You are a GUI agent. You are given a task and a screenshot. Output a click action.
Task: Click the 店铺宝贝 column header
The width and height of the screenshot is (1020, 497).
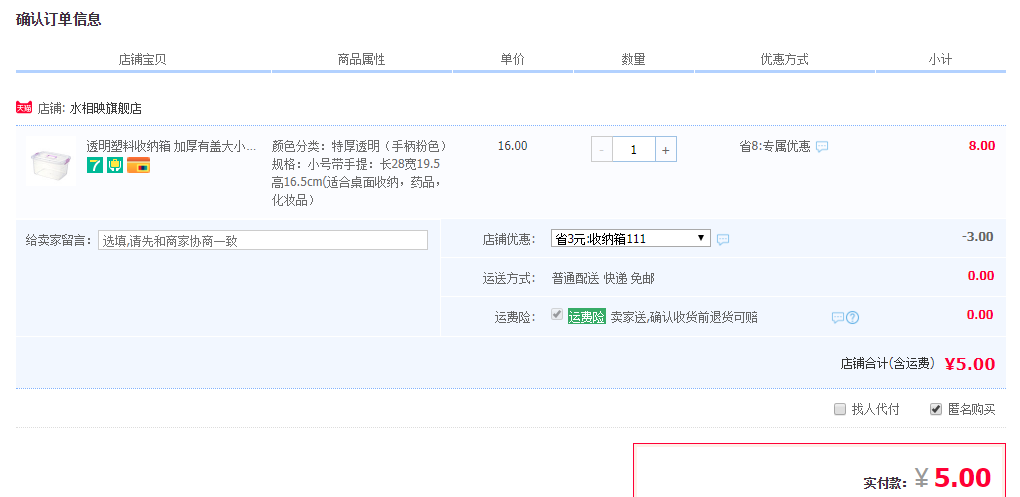(142, 59)
